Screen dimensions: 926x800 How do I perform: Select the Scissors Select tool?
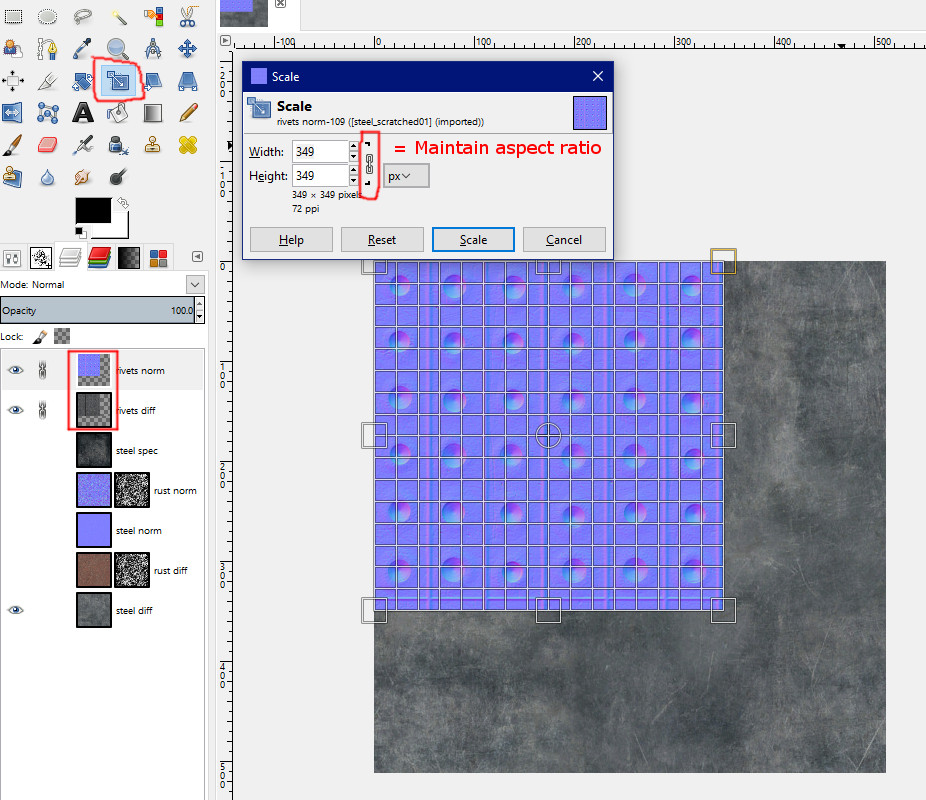click(x=187, y=16)
